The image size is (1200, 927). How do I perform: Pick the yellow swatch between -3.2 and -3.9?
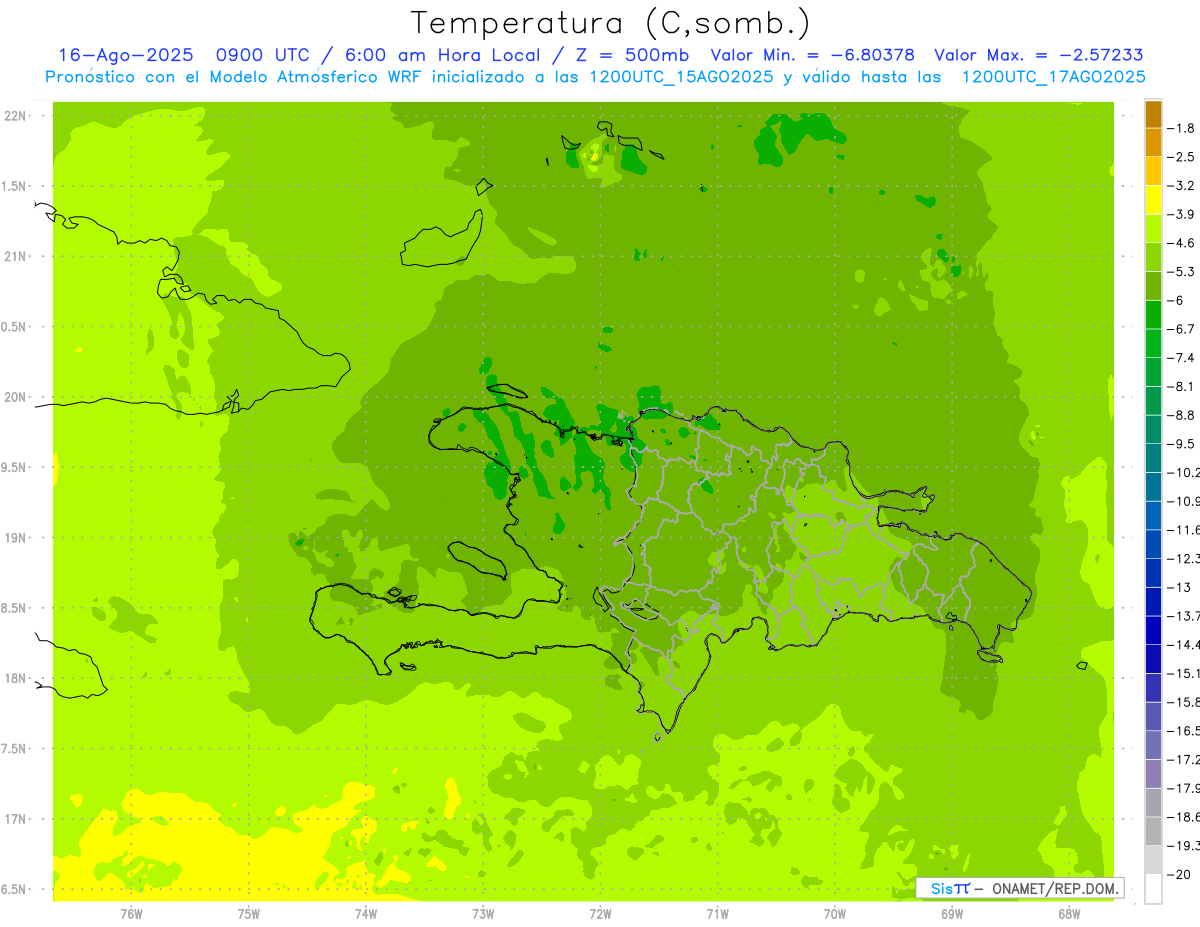point(1153,200)
